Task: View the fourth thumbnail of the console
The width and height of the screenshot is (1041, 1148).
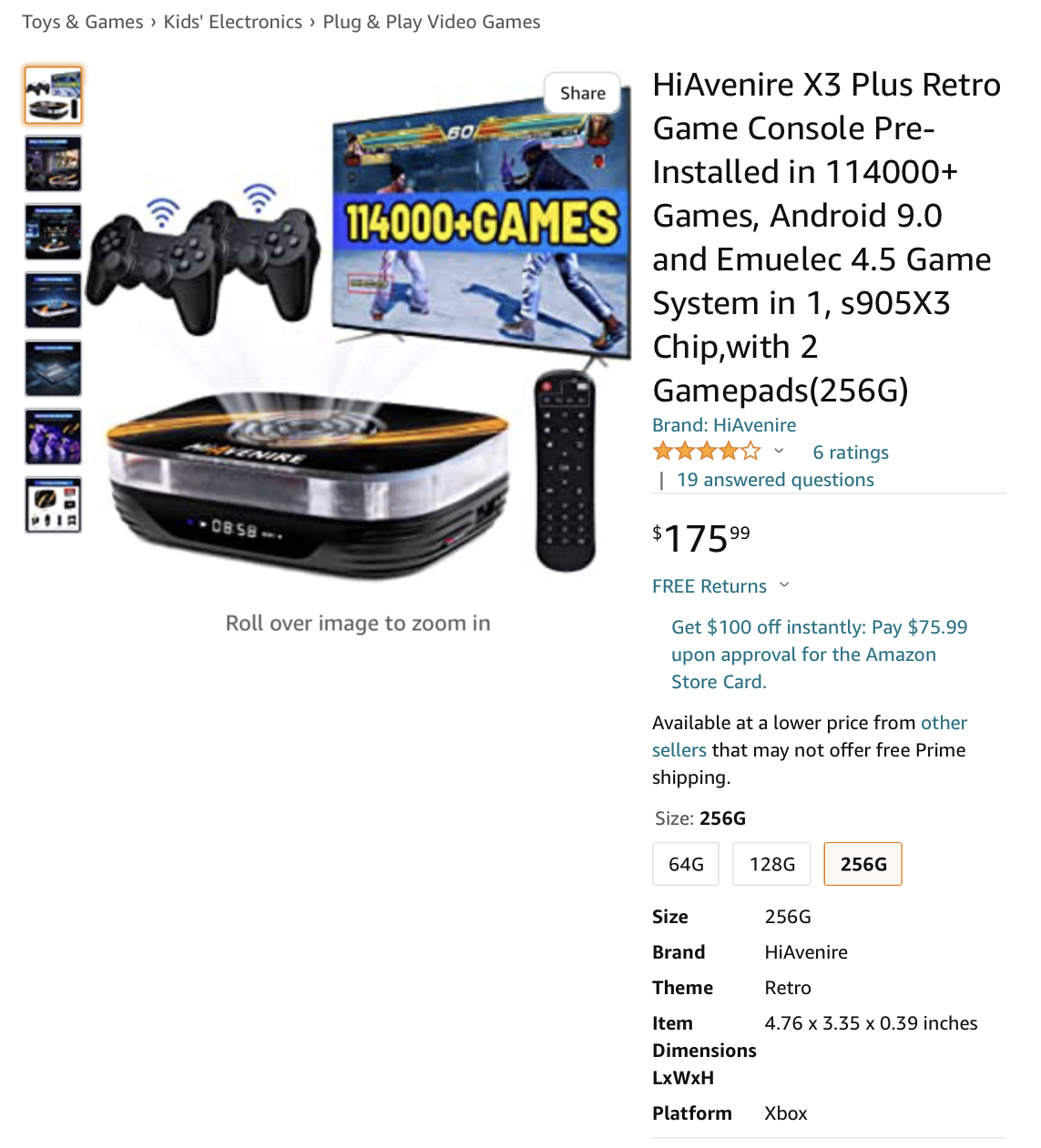Action: click(x=53, y=300)
